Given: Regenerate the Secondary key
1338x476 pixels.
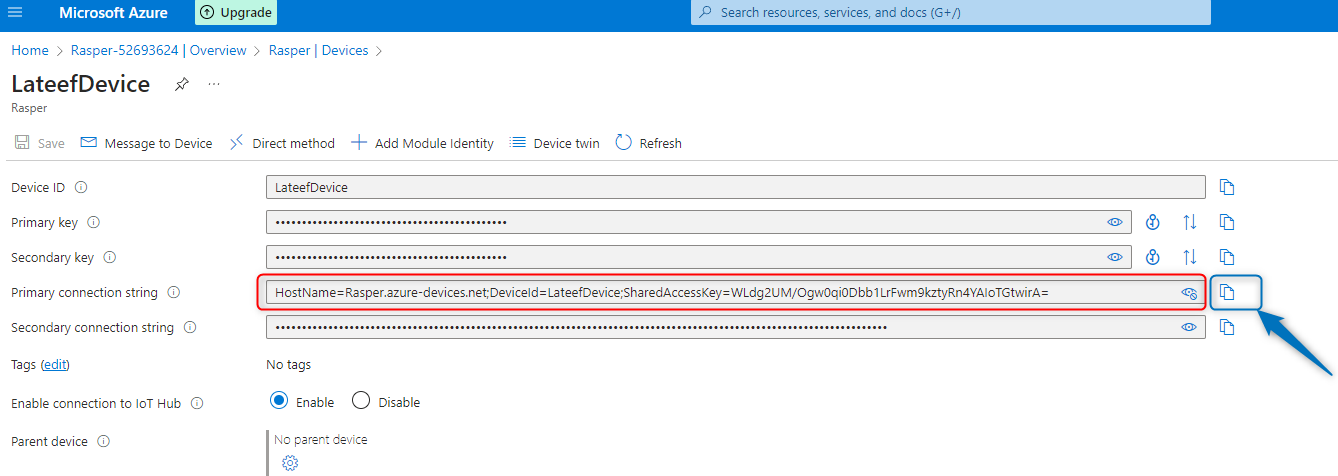Looking at the screenshot, I should pyautogui.click(x=1152, y=257).
